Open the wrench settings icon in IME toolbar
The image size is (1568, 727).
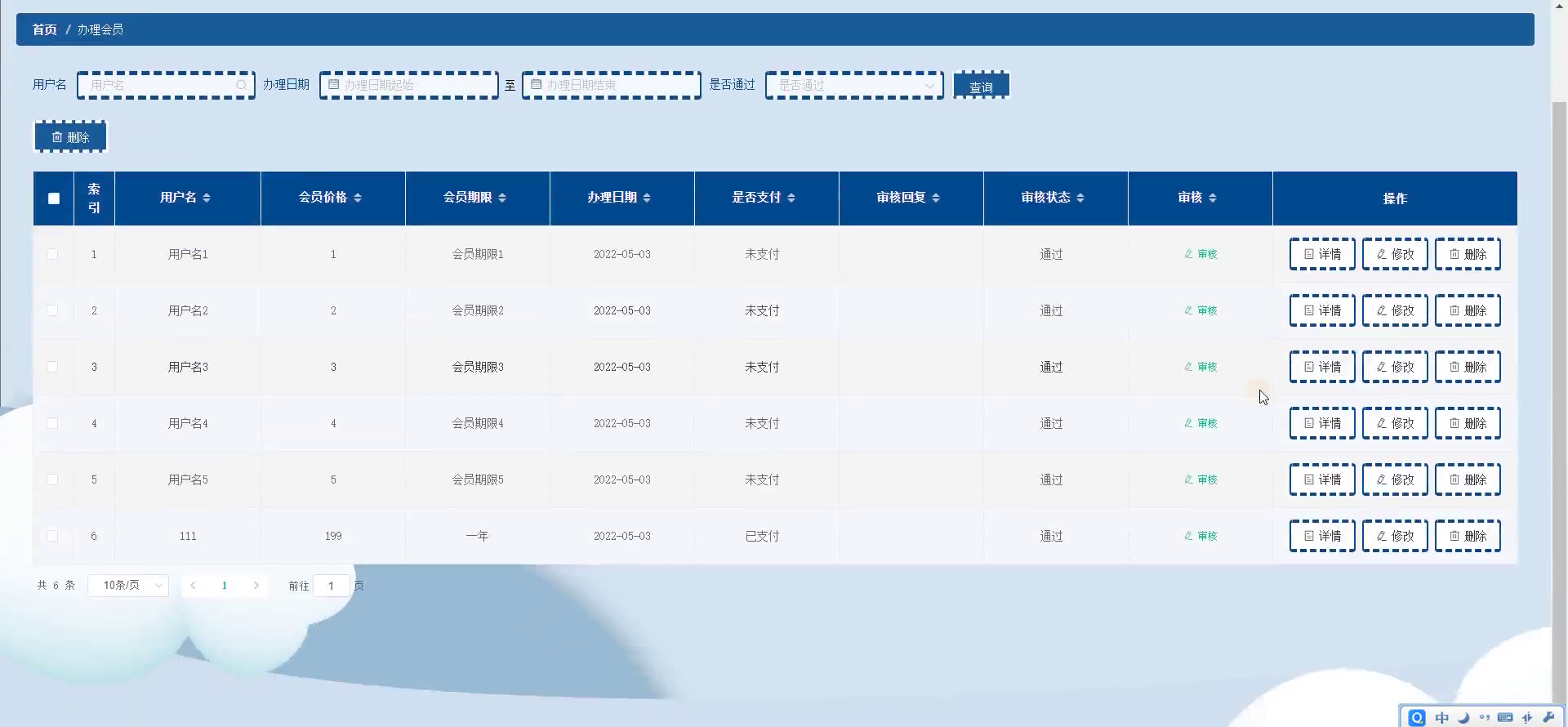coord(1548,717)
